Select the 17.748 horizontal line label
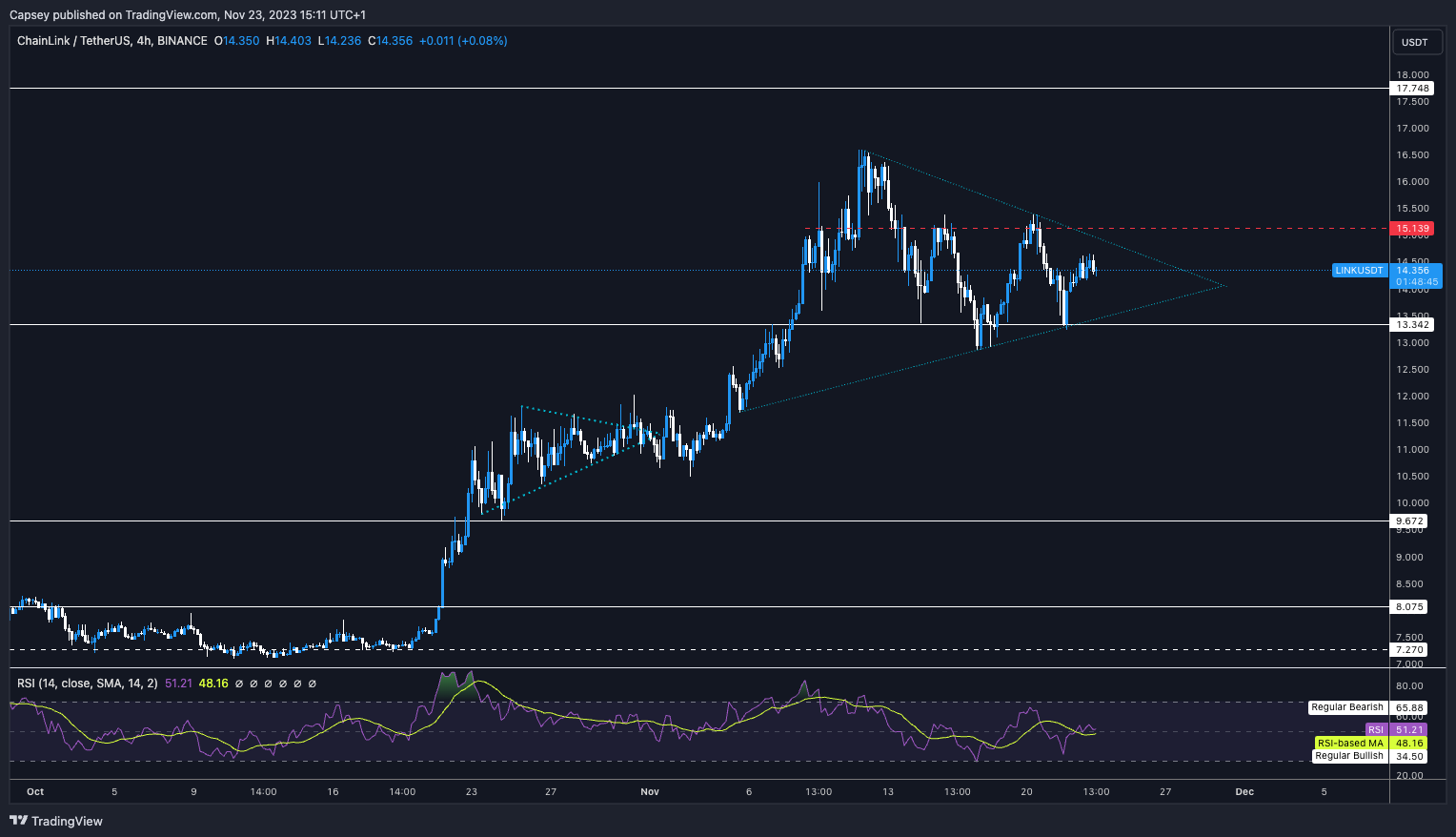The width and height of the screenshot is (1456, 837). click(1412, 89)
